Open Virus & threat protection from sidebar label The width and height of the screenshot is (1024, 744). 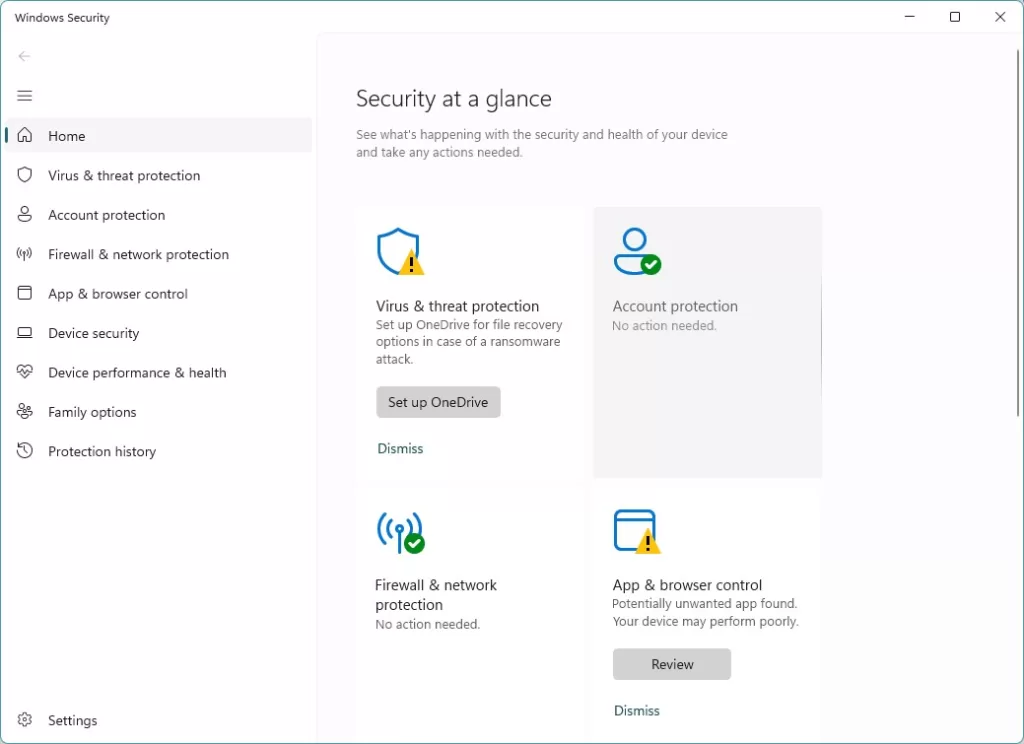[124, 176]
